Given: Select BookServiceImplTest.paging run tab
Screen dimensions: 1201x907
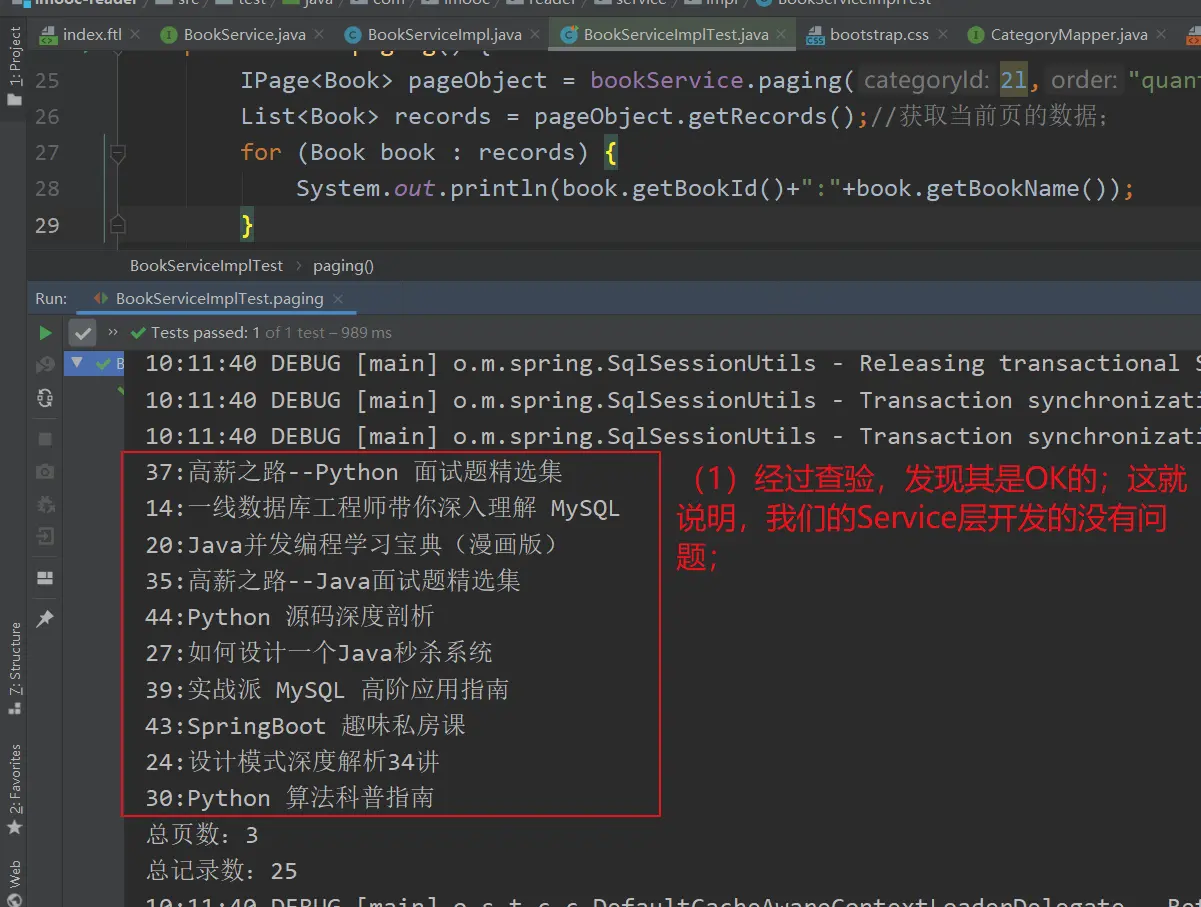Looking at the screenshot, I should click(219, 298).
